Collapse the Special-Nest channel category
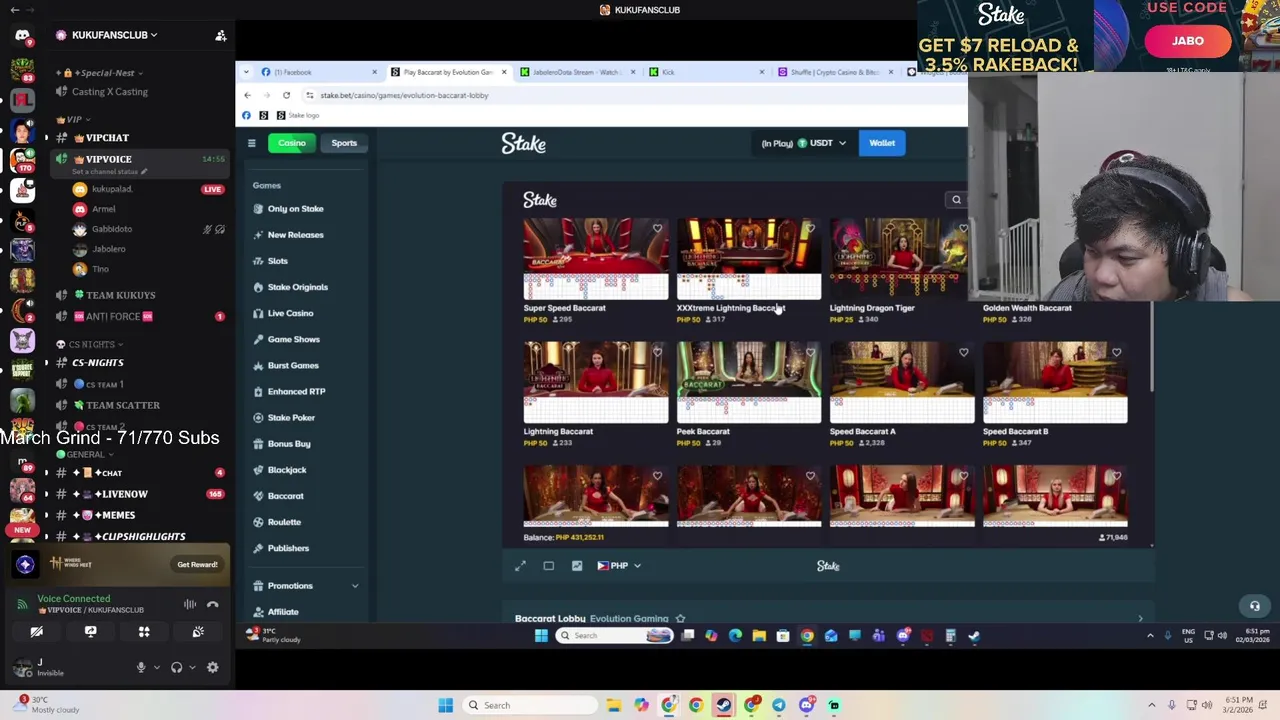This screenshot has width=1280, height=720. point(106,73)
